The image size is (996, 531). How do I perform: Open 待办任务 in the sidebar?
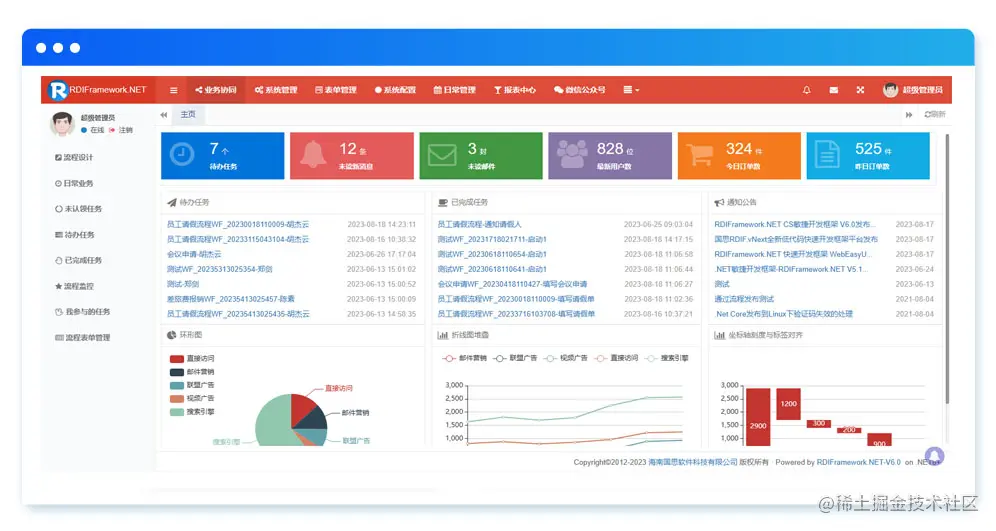pos(74,235)
